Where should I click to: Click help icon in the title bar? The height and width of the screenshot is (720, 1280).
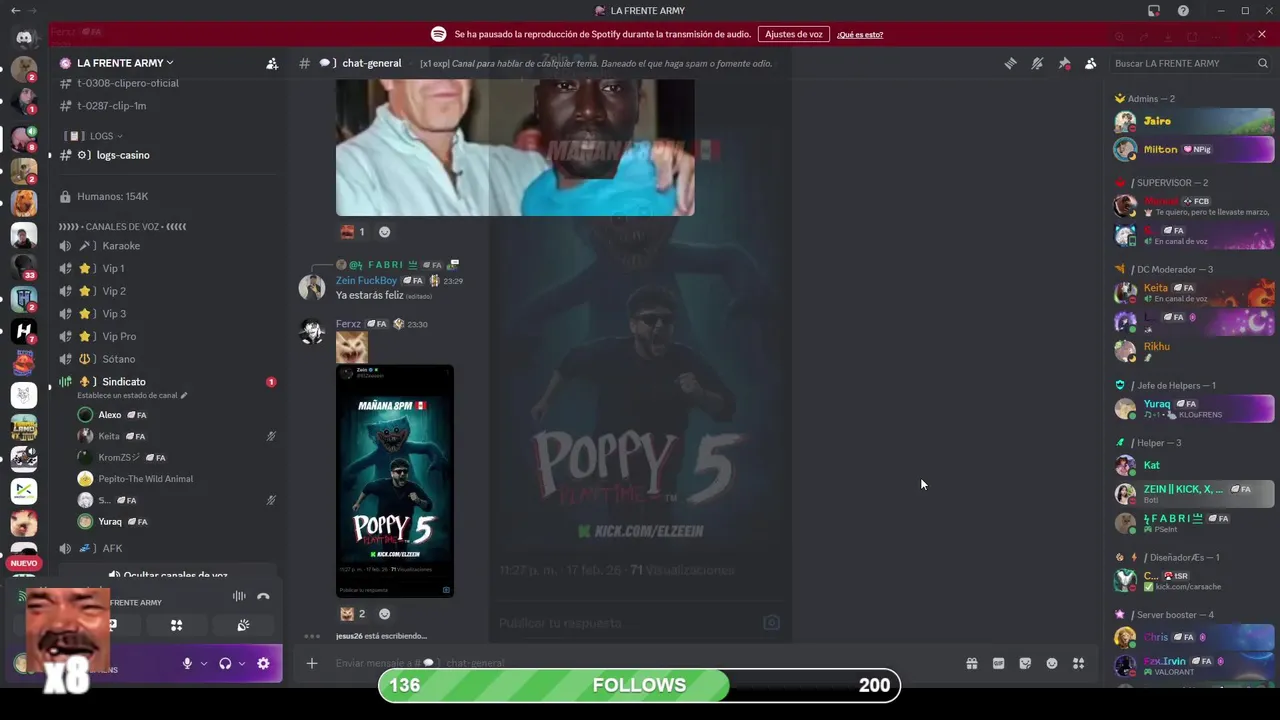[x=1183, y=11]
